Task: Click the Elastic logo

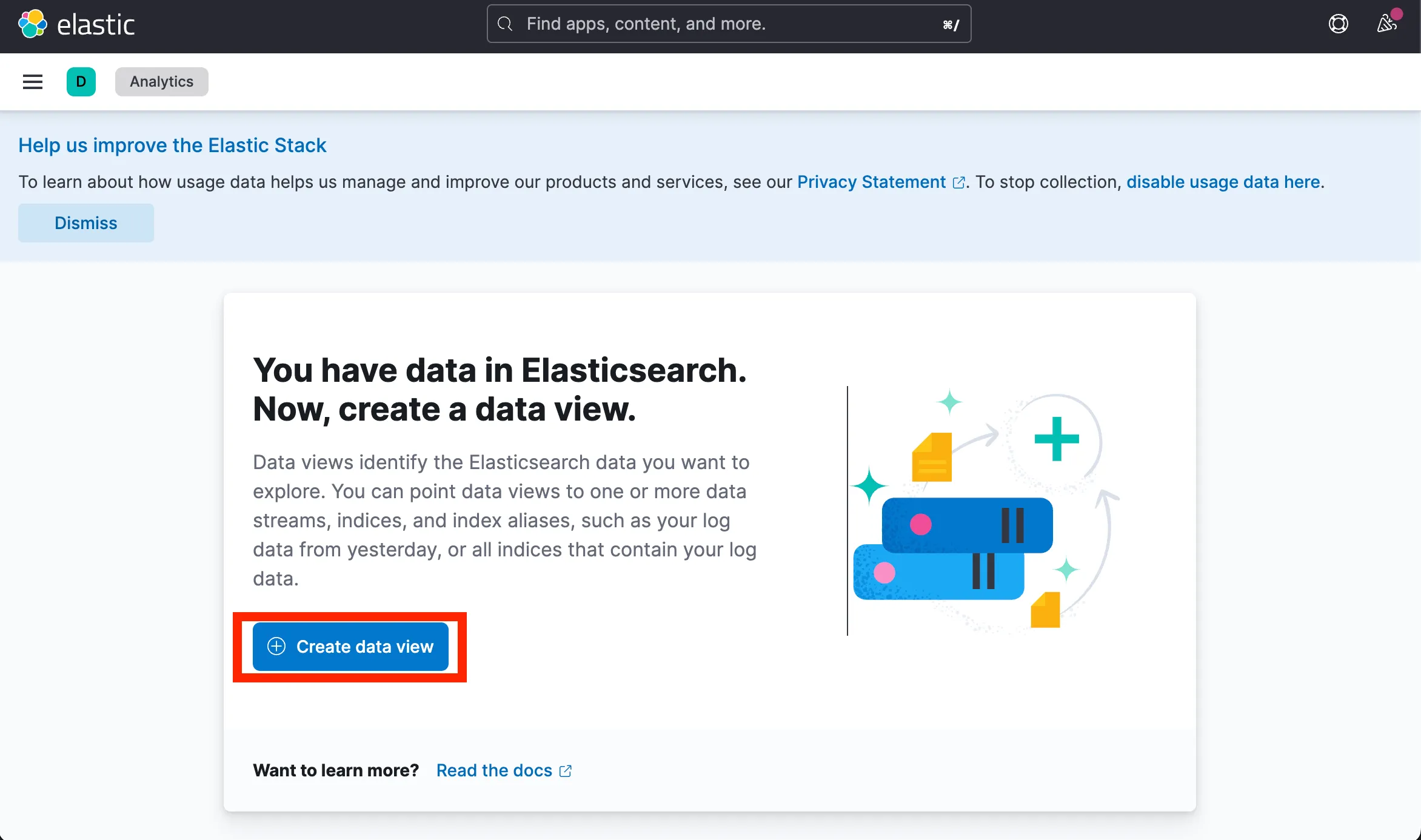Action: pos(33,24)
